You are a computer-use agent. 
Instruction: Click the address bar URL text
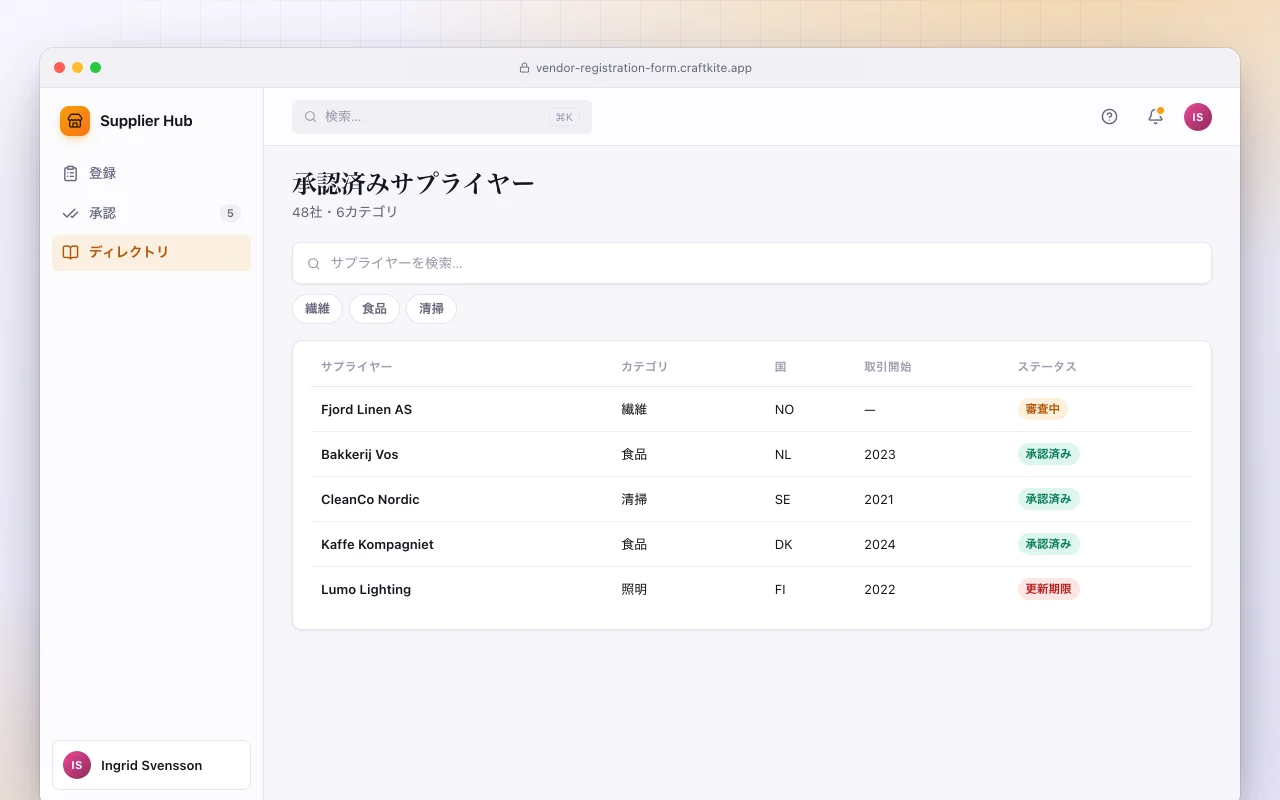coord(644,68)
